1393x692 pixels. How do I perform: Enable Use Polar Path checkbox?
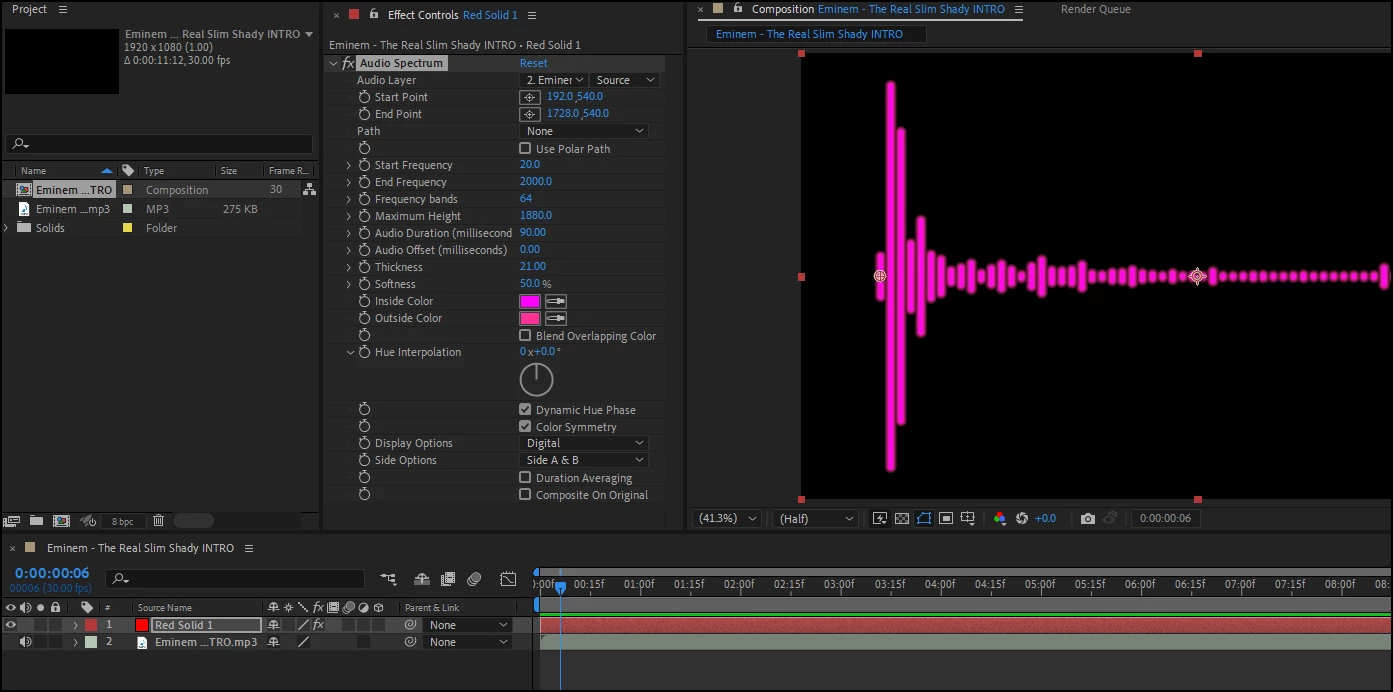point(525,148)
